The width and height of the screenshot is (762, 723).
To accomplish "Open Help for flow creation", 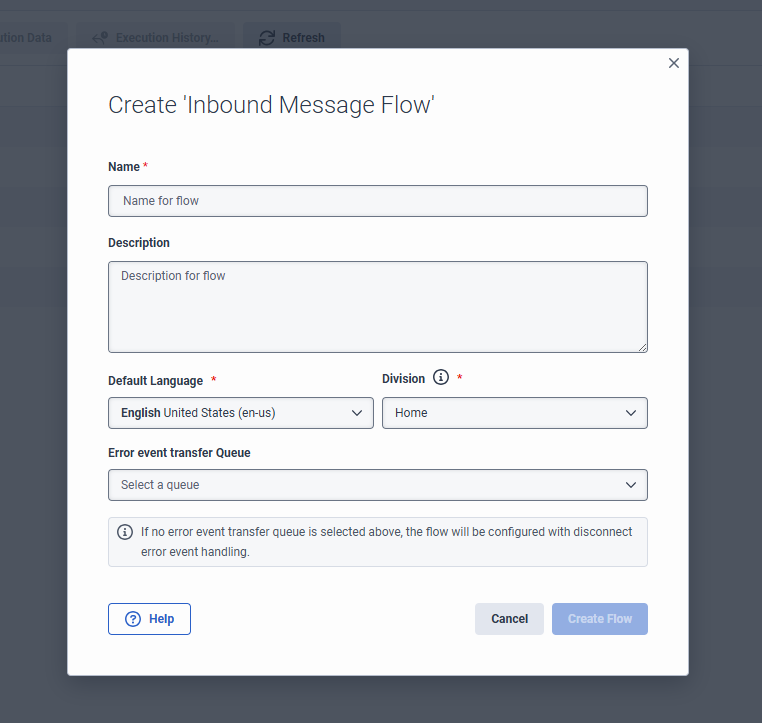I will click(x=149, y=619).
